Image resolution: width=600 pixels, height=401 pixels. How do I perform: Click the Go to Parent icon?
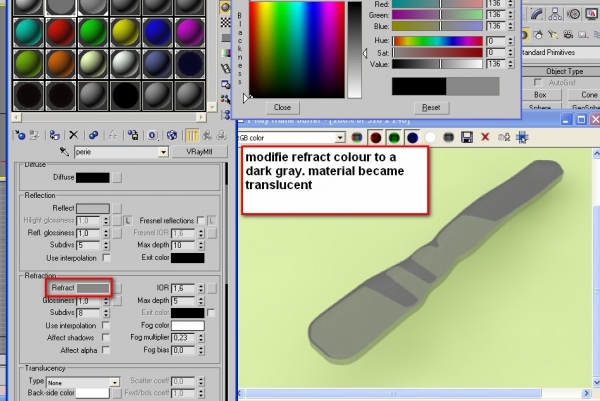point(207,135)
